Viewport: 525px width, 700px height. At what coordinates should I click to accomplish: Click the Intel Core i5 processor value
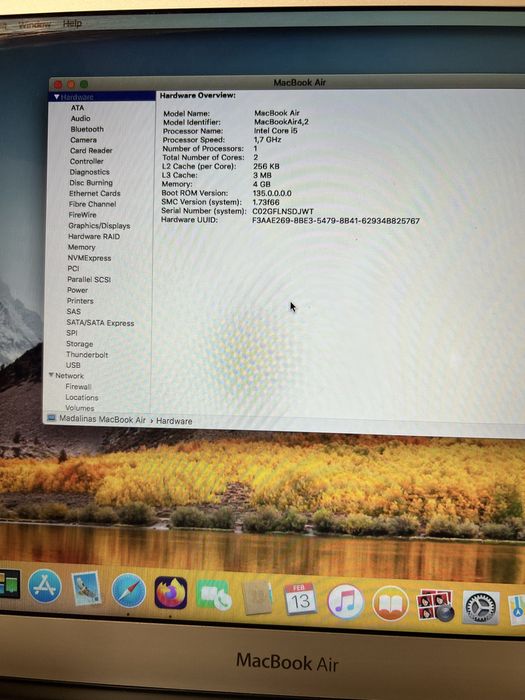[275, 130]
